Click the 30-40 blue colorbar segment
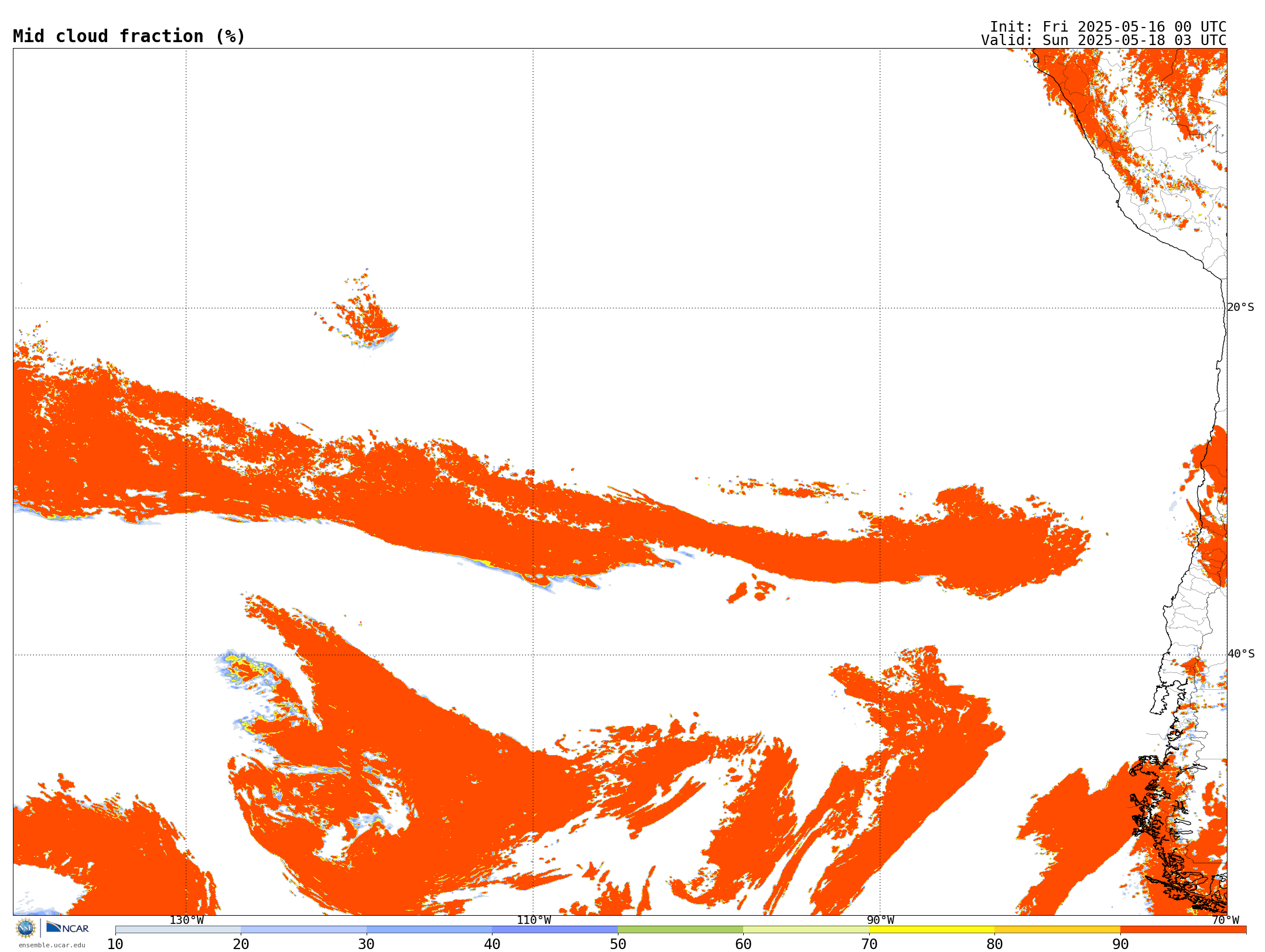 pyautogui.click(x=429, y=929)
